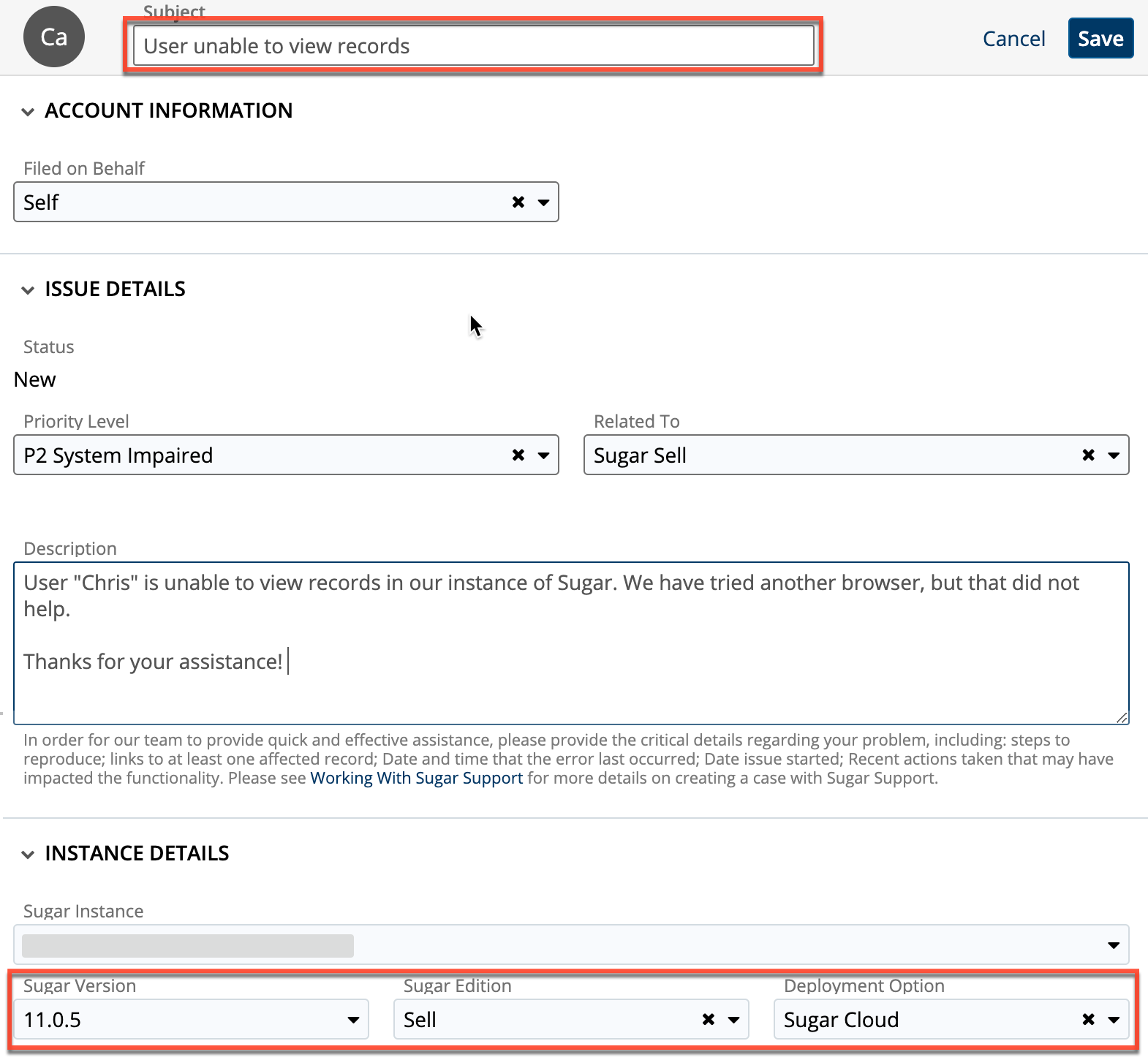Click the ACCOUNT INFORMATION heading text
1148x1060 pixels.
pyautogui.click(x=169, y=110)
